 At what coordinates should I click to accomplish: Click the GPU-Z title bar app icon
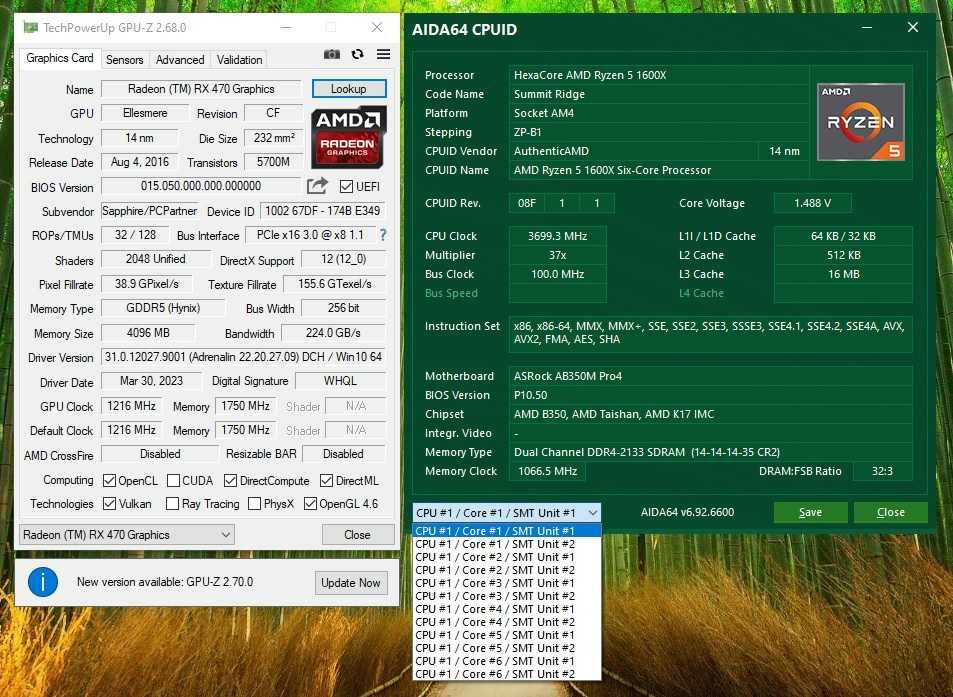tap(30, 27)
